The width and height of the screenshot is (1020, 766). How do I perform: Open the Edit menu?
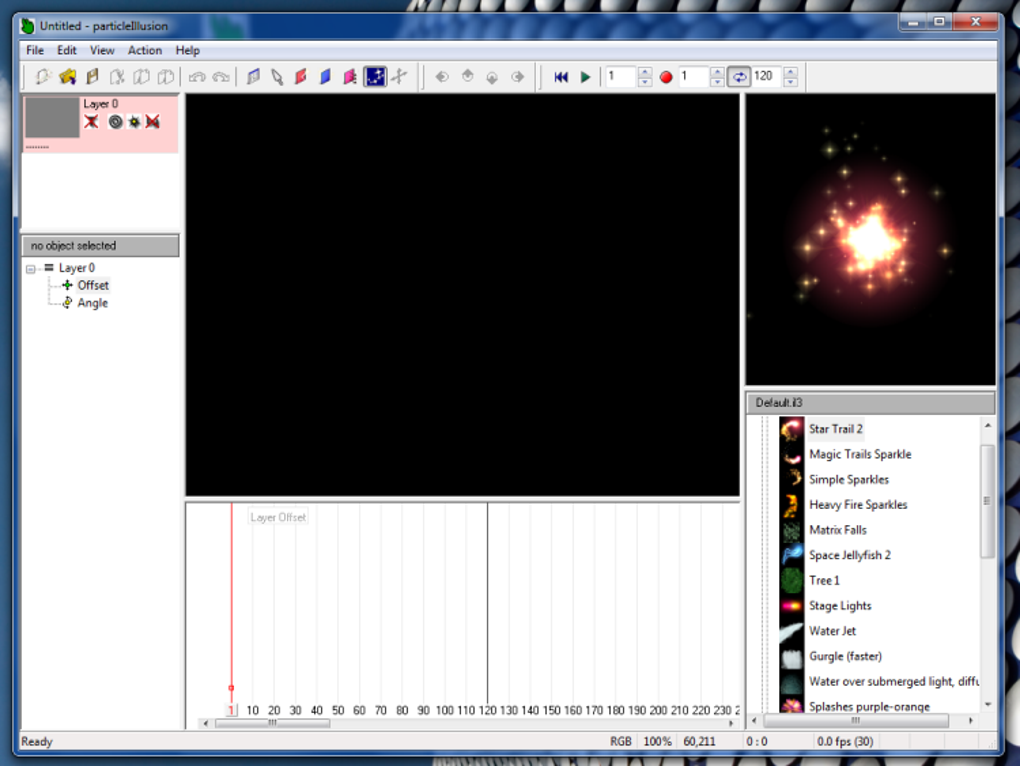tap(66, 50)
